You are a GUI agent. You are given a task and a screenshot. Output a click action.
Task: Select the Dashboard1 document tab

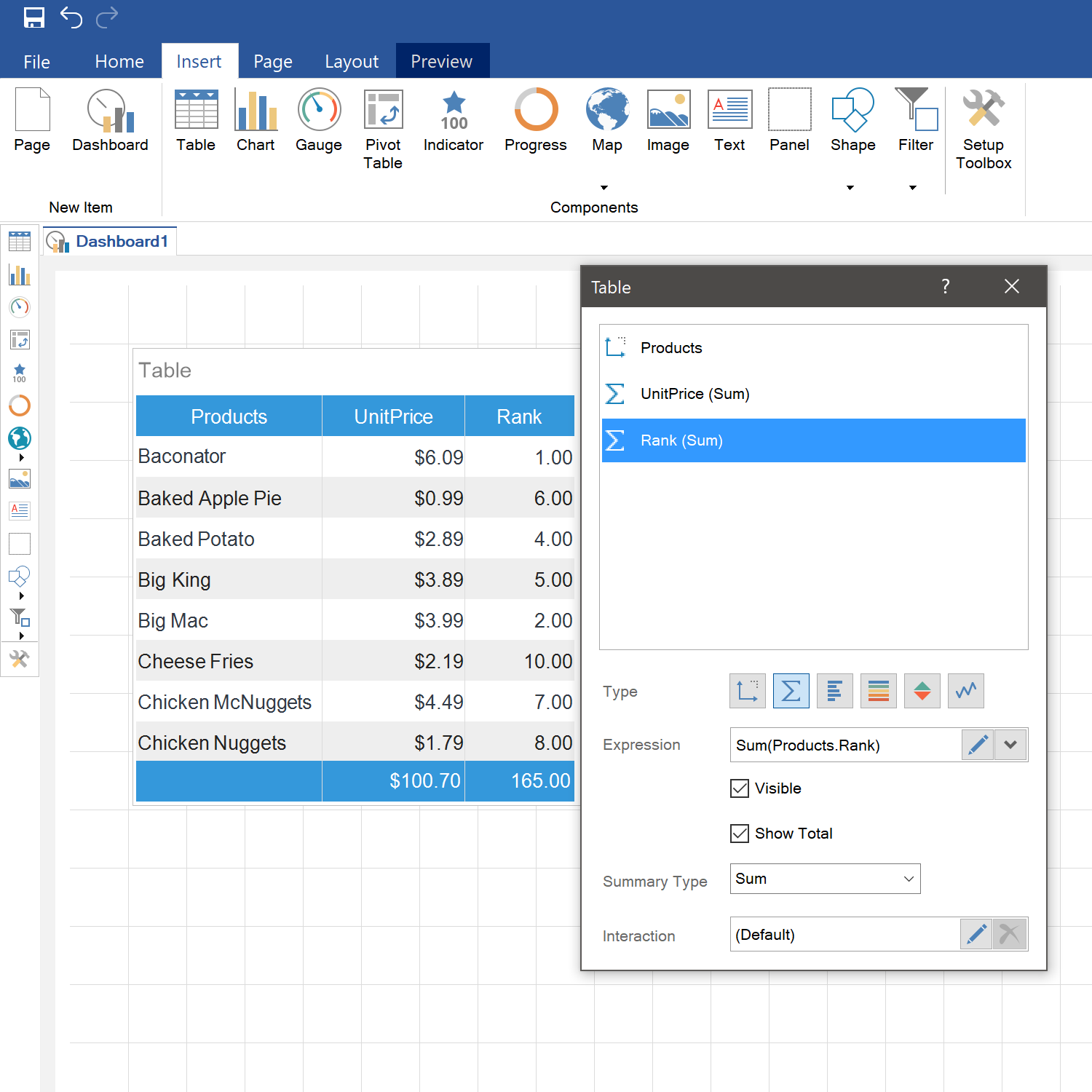click(110, 241)
